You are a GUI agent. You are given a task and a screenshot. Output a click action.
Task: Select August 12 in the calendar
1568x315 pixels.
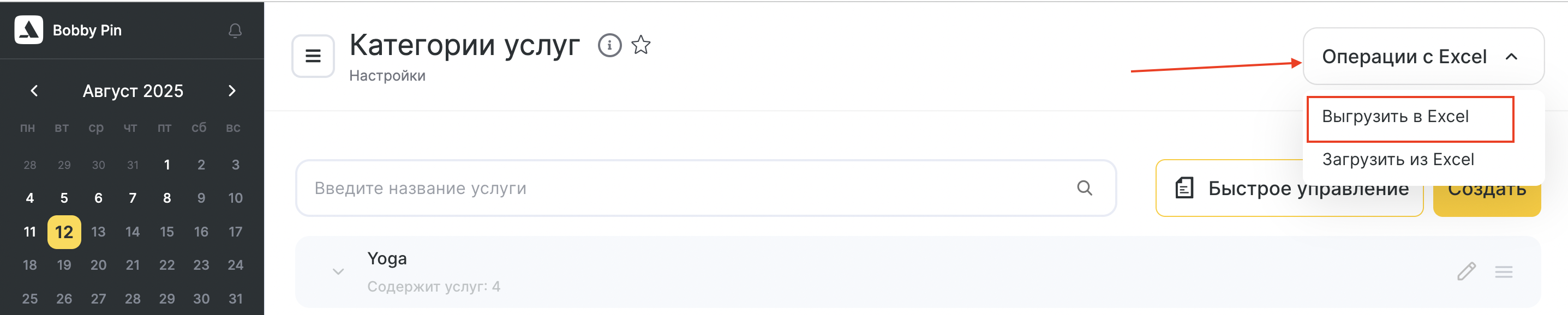(64, 232)
